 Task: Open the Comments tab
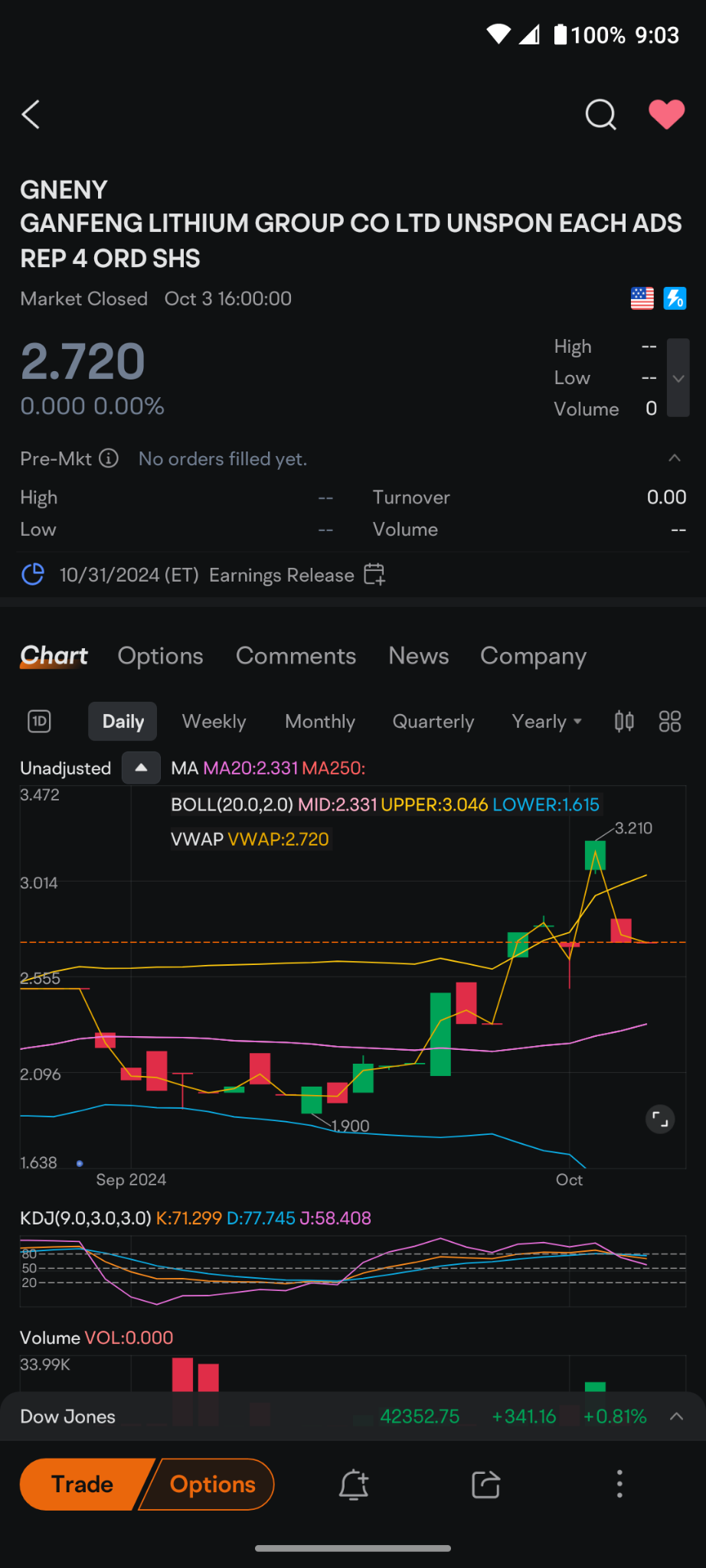296,656
